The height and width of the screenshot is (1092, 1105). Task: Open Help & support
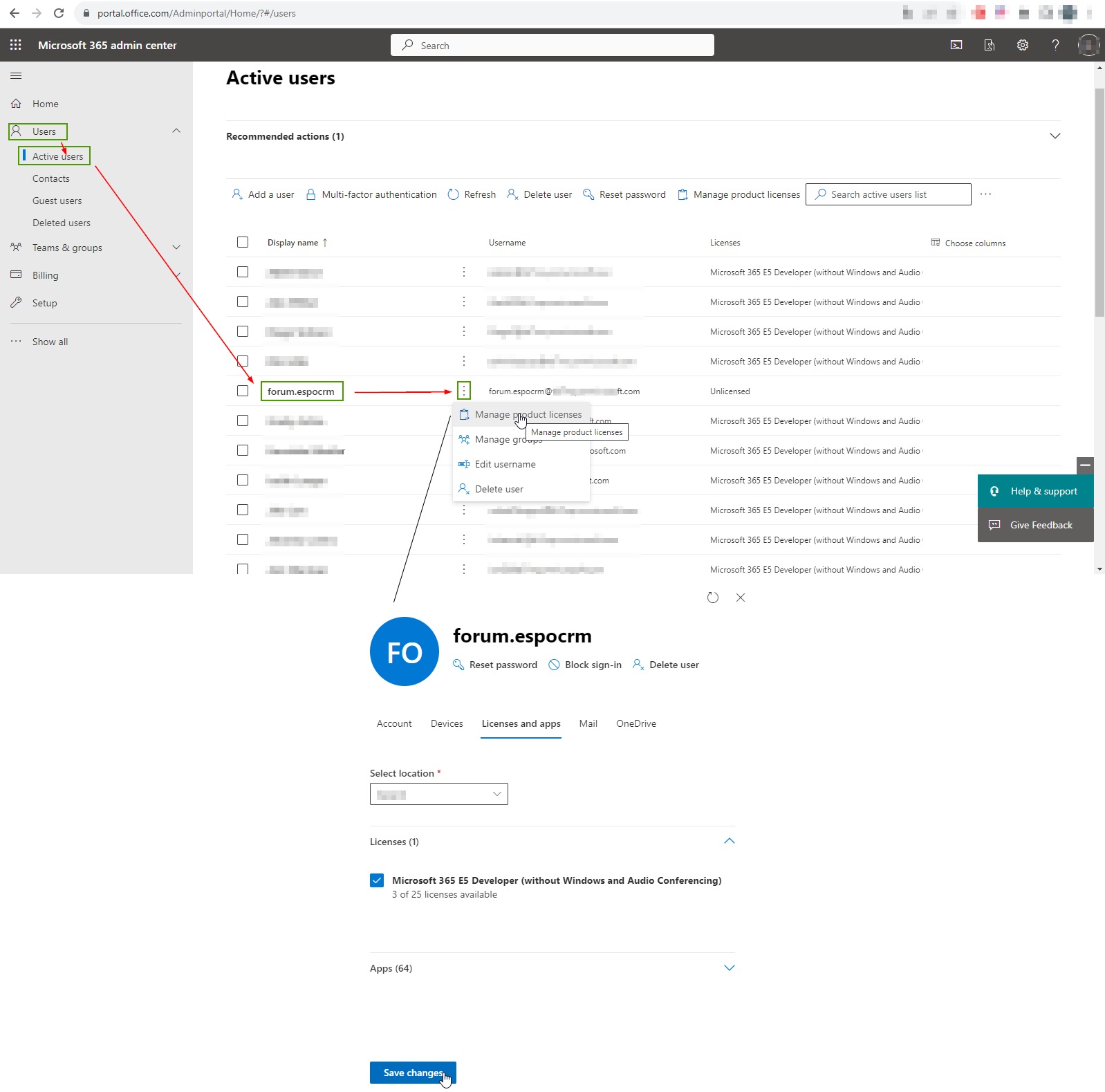point(1035,491)
